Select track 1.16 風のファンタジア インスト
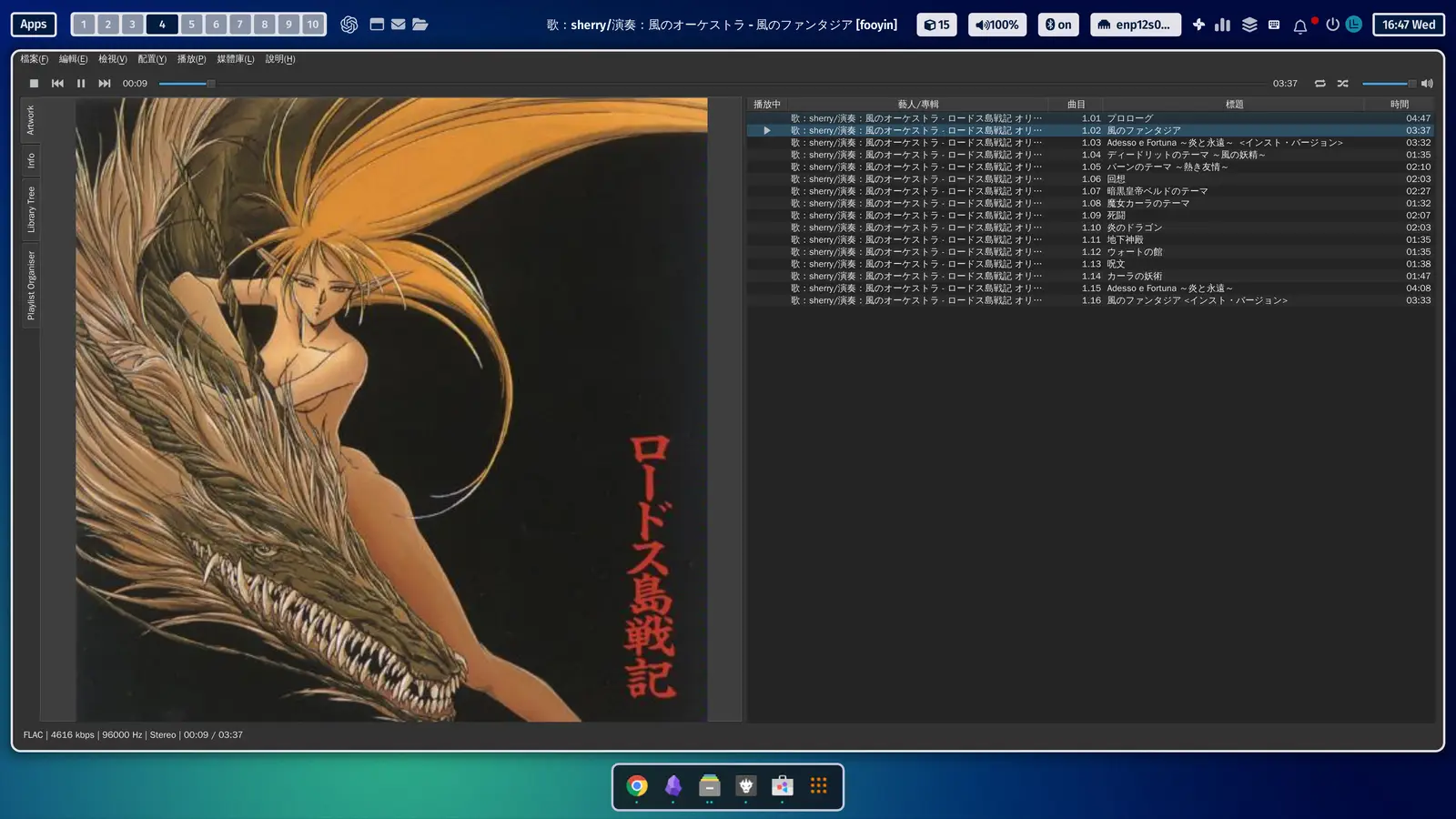1456x819 pixels. click(1090, 300)
